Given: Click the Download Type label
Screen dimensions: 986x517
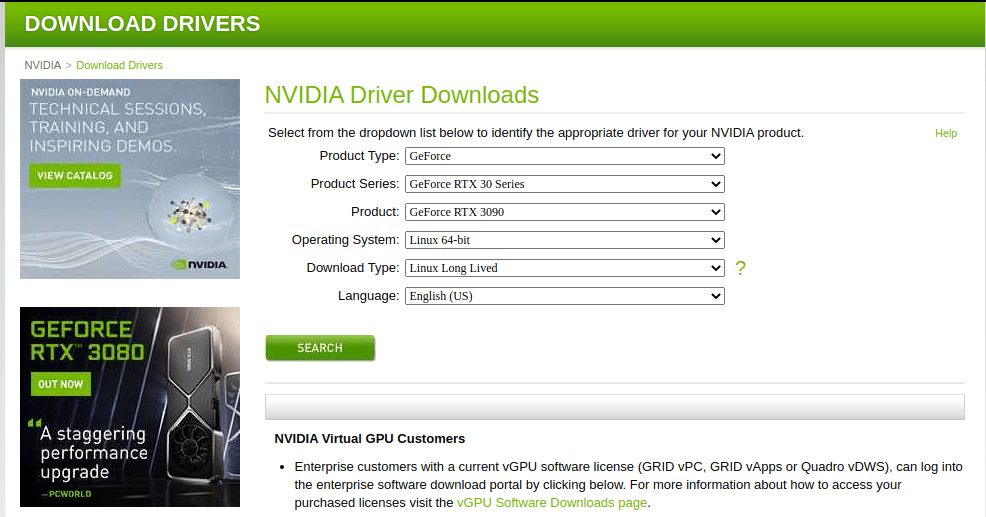Looking at the screenshot, I should tap(353, 268).
